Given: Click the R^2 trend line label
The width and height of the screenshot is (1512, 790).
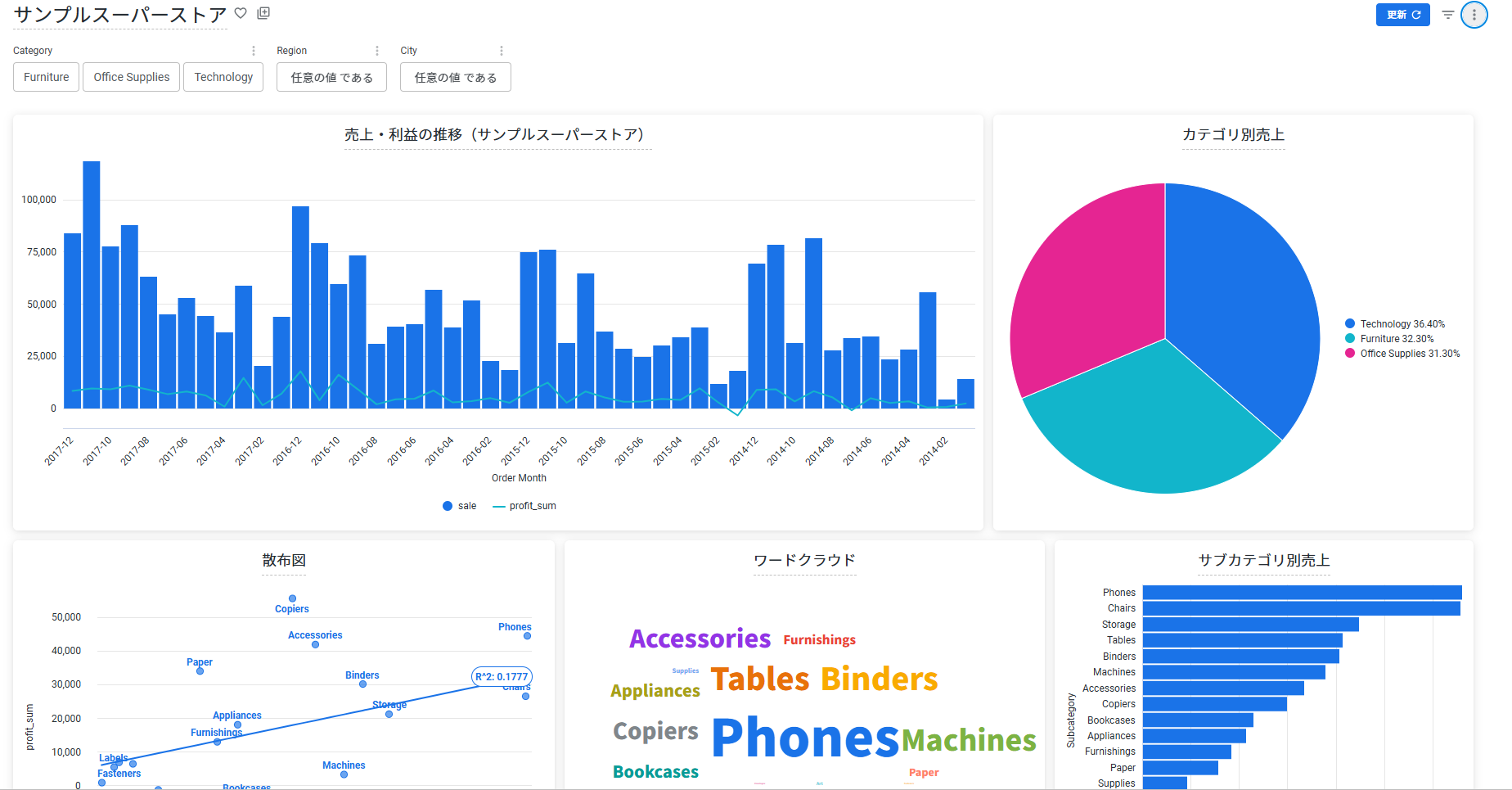Looking at the screenshot, I should [x=502, y=677].
